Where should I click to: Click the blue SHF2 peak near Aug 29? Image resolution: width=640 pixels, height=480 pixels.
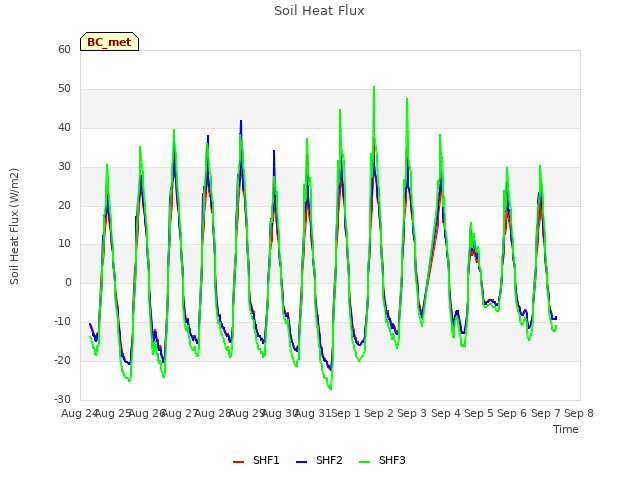click(241, 121)
